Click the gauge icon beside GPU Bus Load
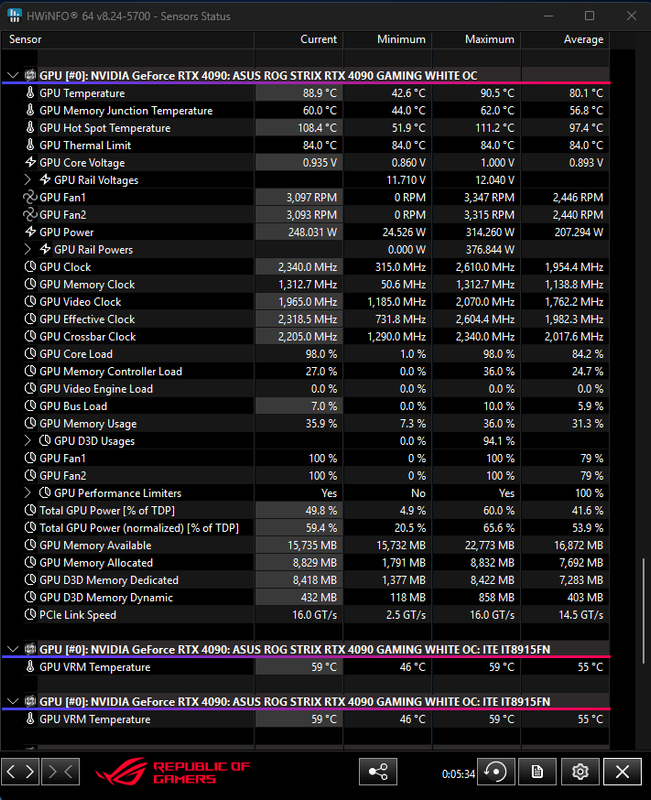 pyautogui.click(x=30, y=406)
